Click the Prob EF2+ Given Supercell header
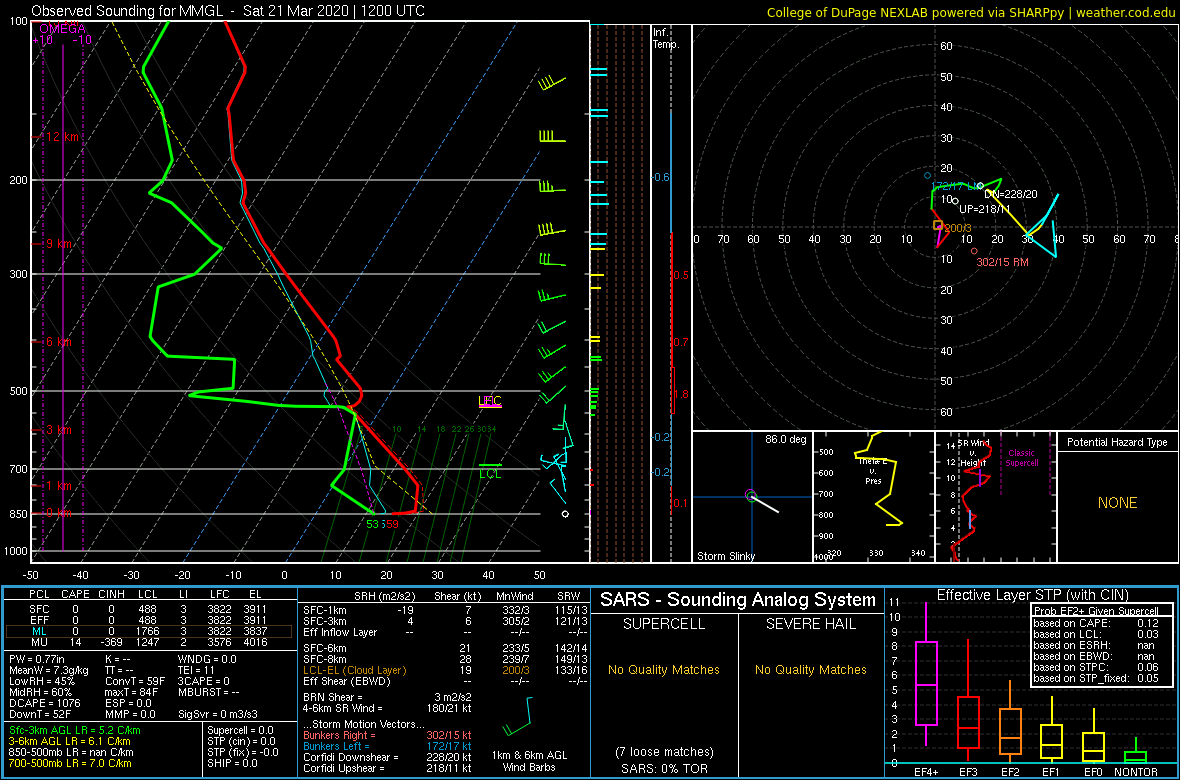 (x=1096, y=611)
